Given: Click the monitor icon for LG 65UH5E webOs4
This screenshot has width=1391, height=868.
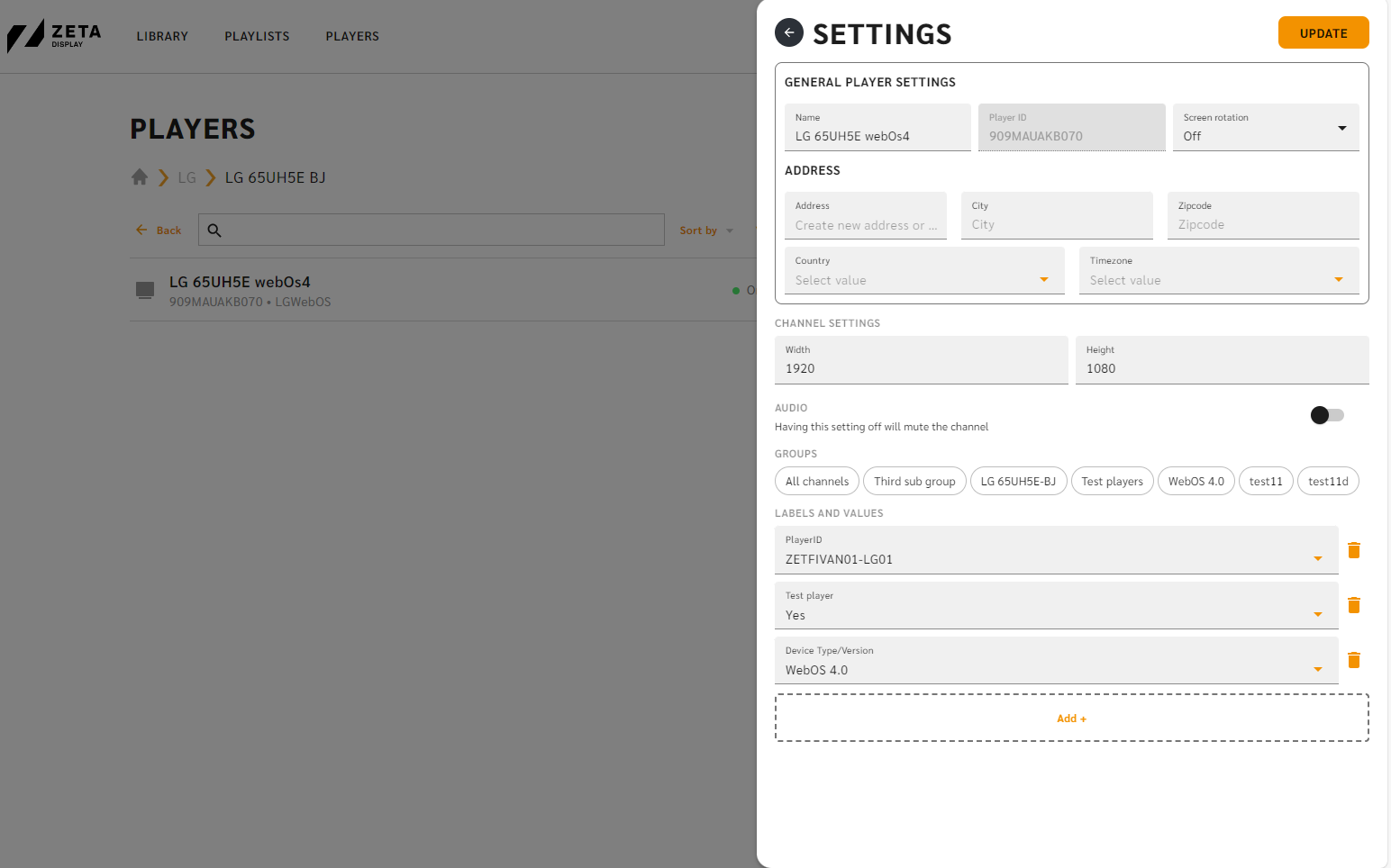Looking at the screenshot, I should tap(145, 290).
